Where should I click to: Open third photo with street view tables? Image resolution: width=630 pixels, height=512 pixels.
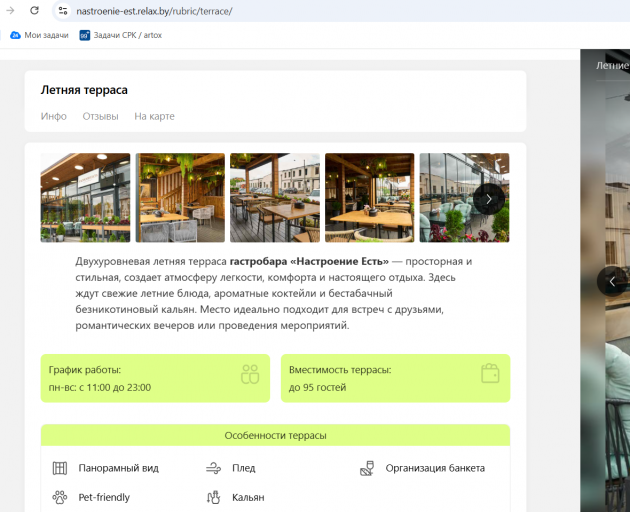pyautogui.click(x=275, y=198)
